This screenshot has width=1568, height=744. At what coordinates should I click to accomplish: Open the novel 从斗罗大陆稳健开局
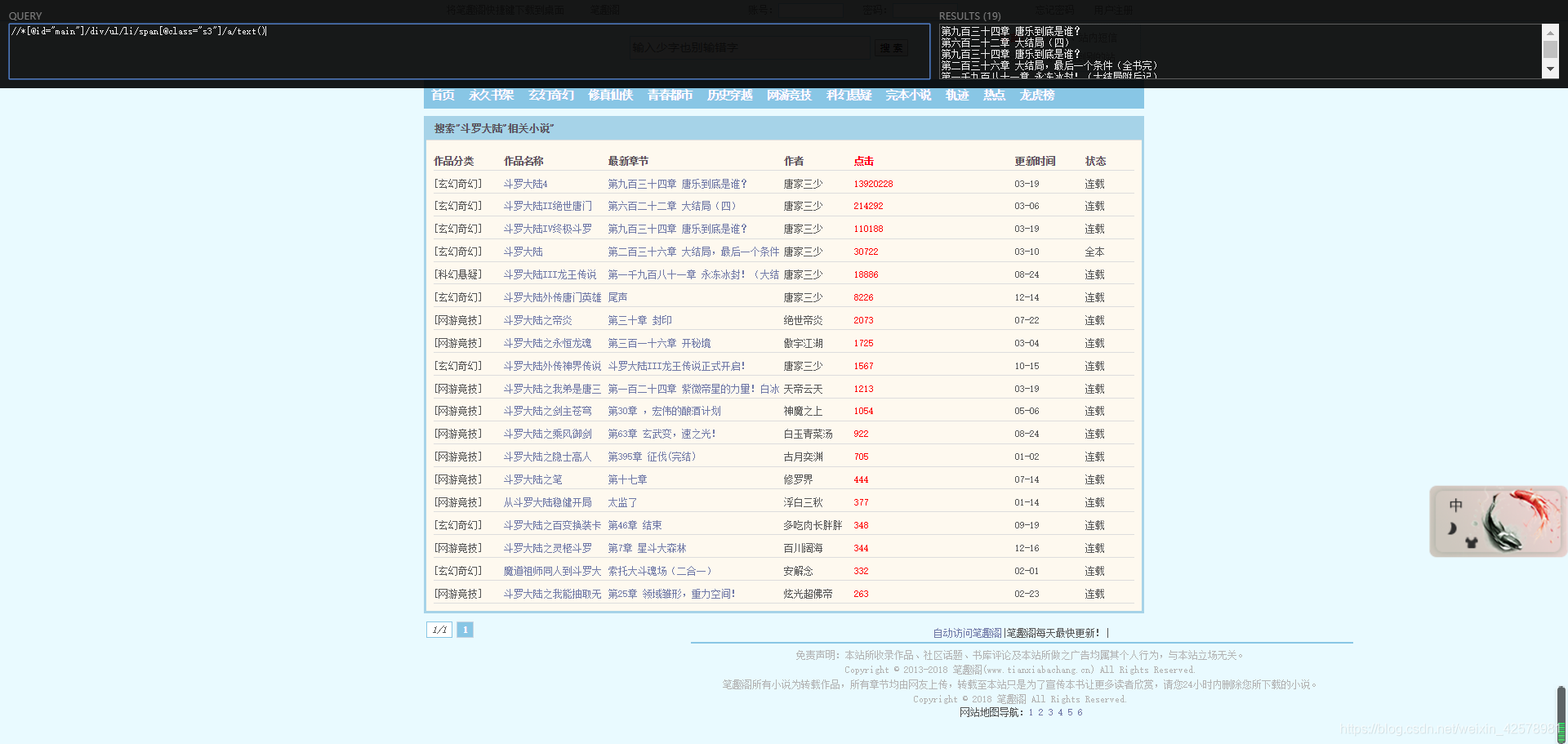(x=547, y=503)
